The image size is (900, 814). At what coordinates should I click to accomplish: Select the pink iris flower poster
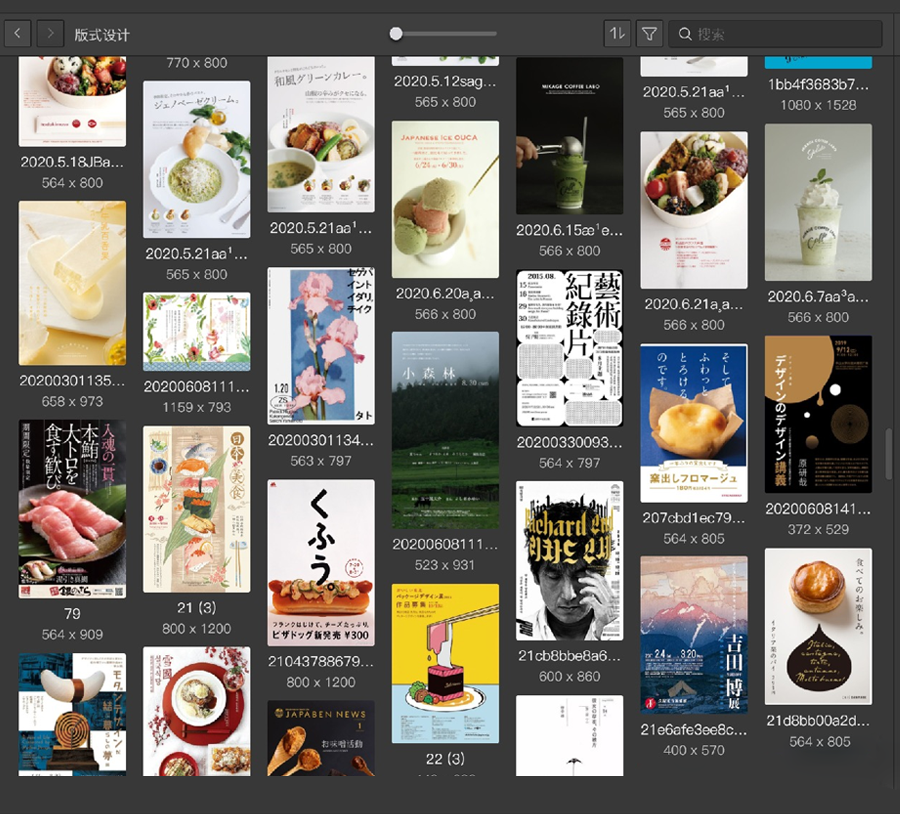[x=321, y=345]
